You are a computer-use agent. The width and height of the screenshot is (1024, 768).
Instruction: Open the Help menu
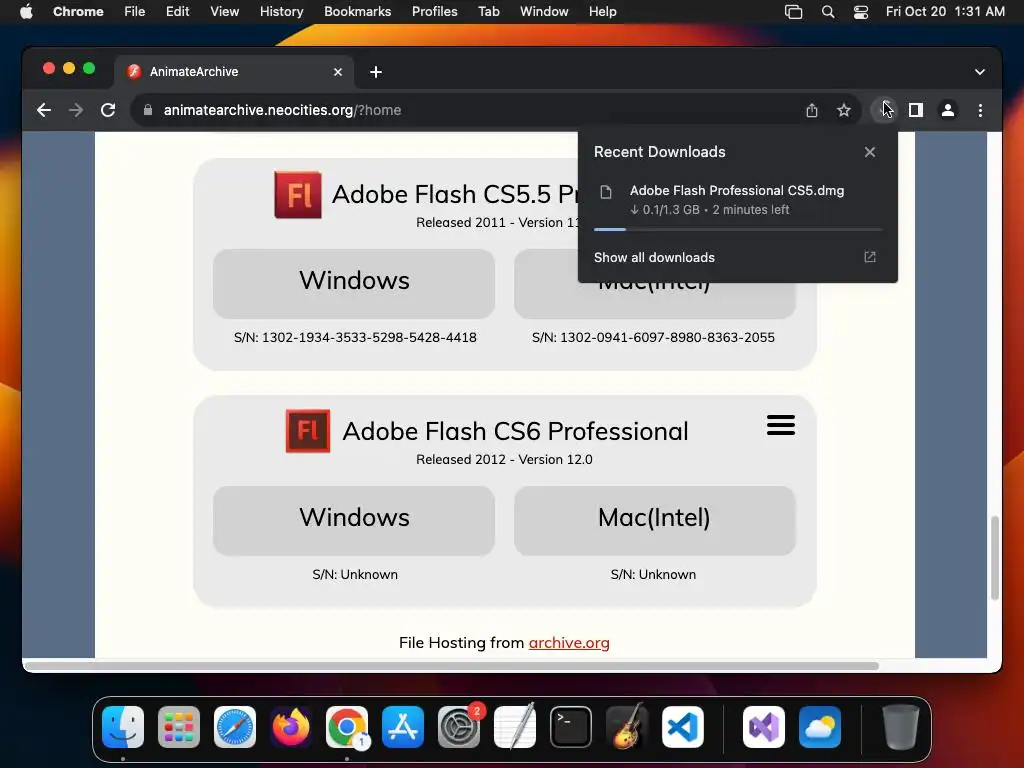[x=602, y=12]
